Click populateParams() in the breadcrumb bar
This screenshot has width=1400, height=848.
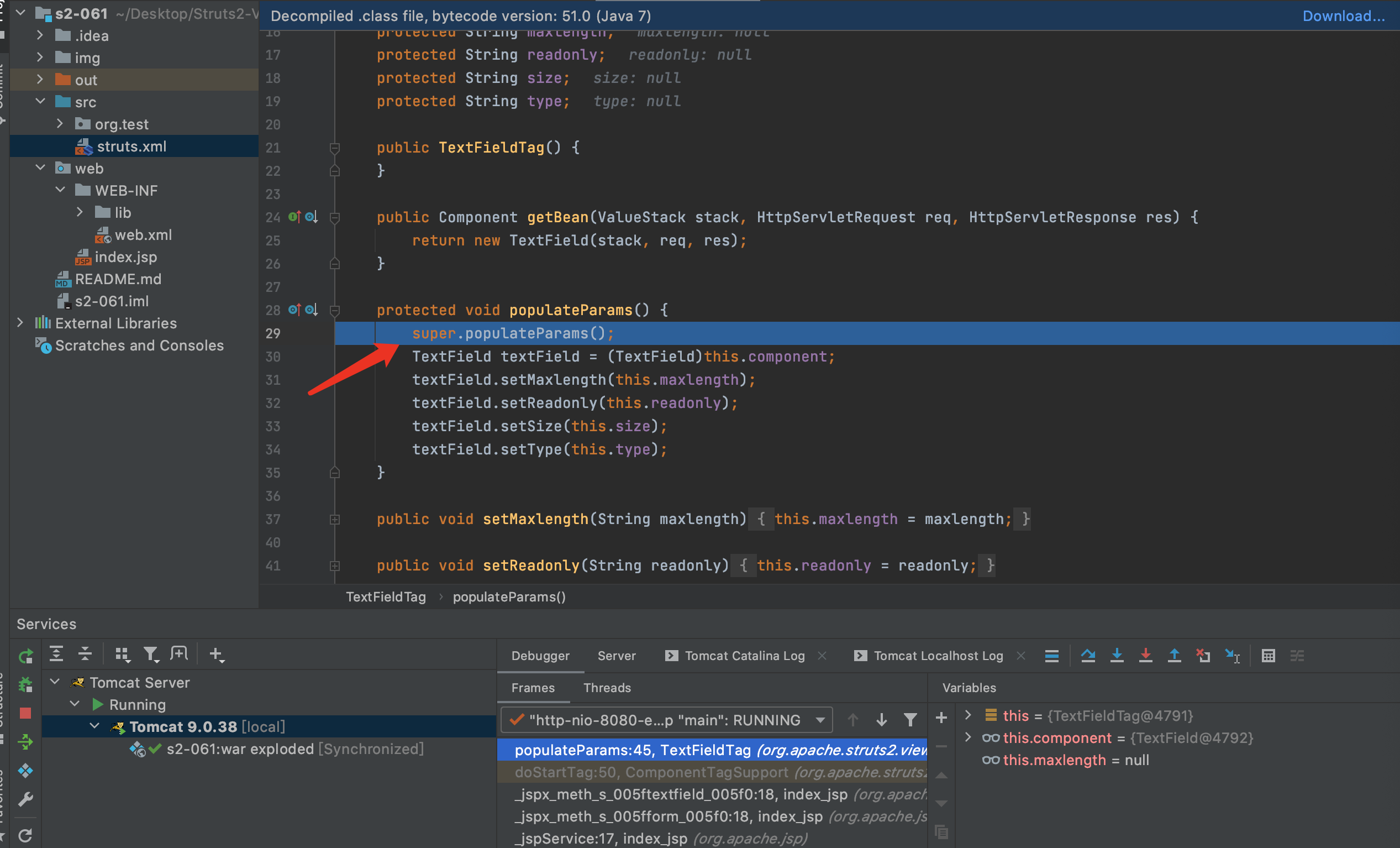[x=509, y=597]
